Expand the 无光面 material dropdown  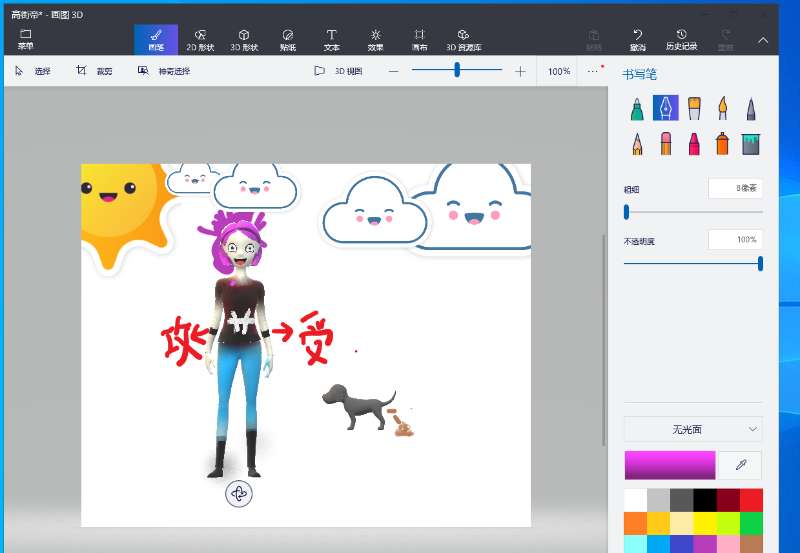point(692,429)
